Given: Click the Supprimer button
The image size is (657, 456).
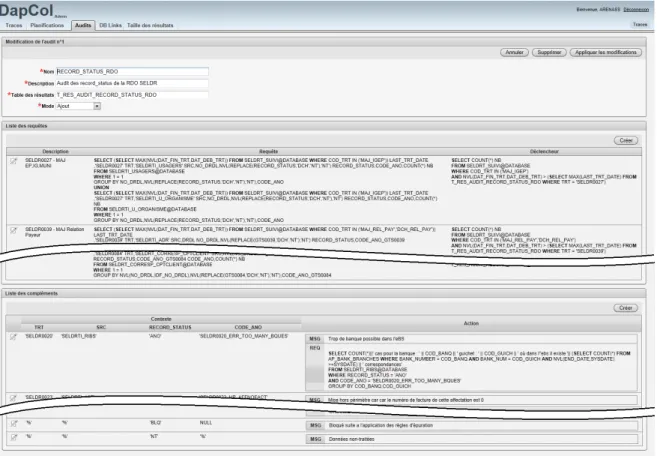Looking at the screenshot, I should (549, 52).
